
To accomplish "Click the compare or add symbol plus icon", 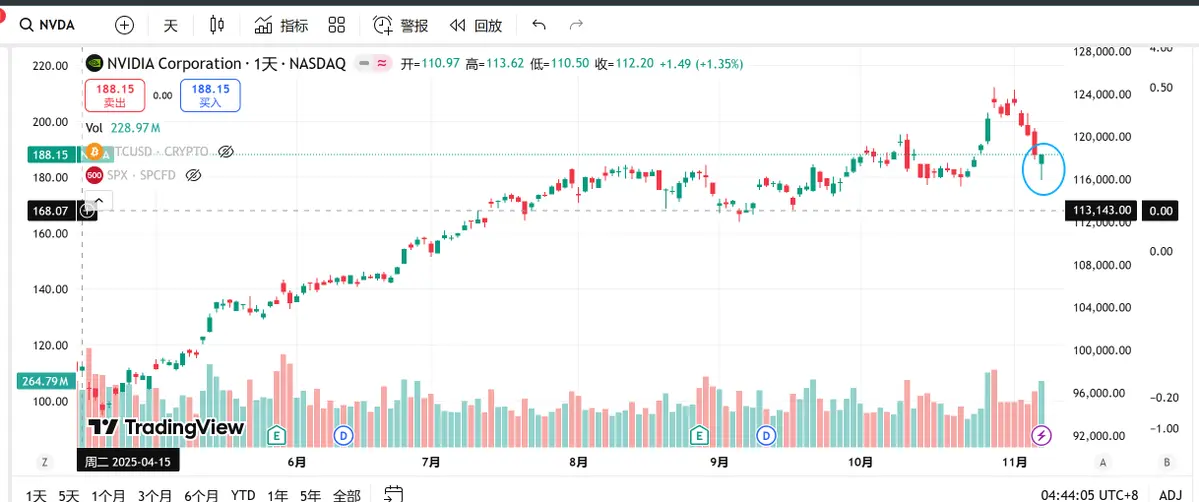I will [x=124, y=25].
